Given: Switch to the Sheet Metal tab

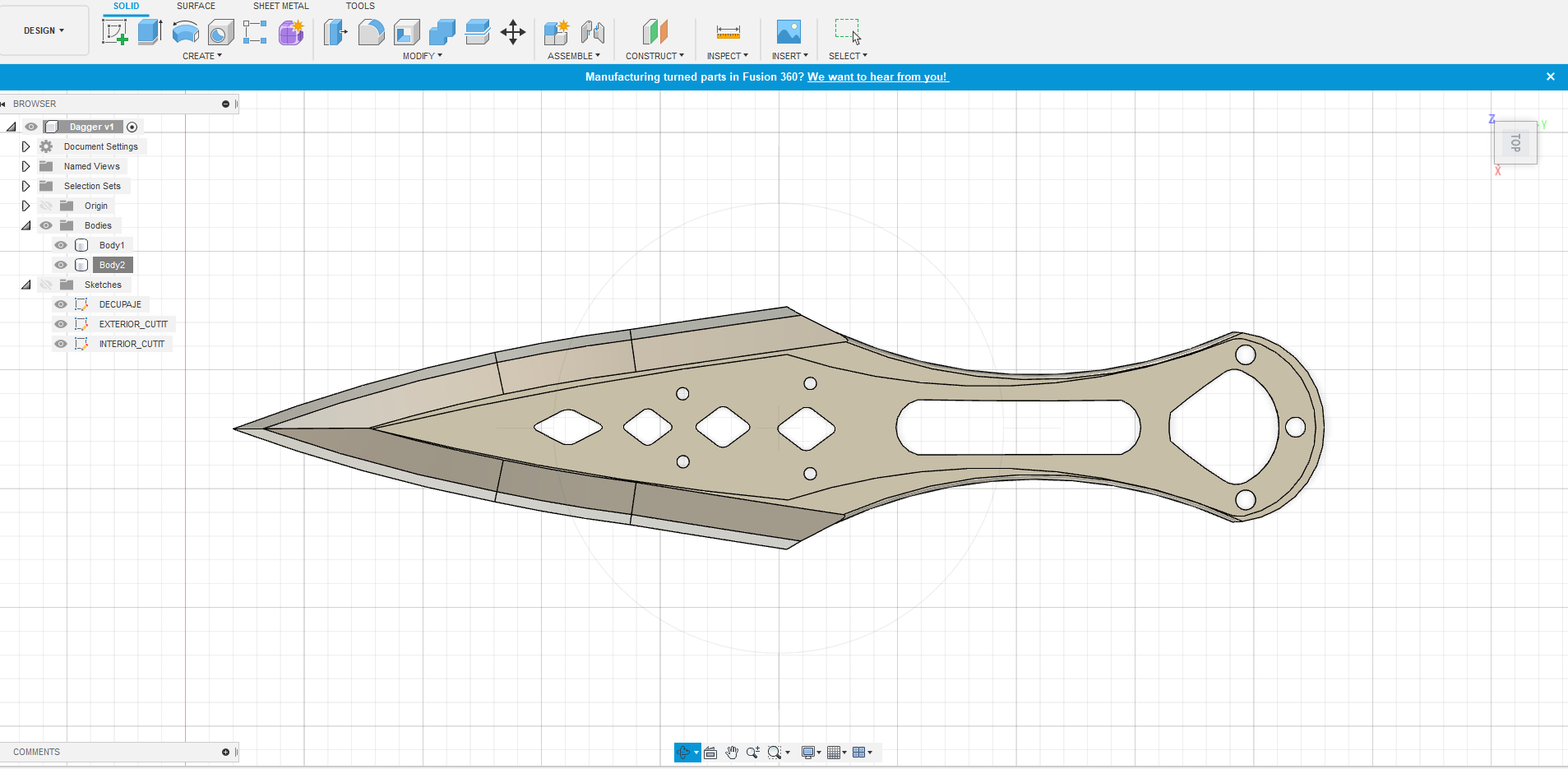Looking at the screenshot, I should click(x=280, y=6).
